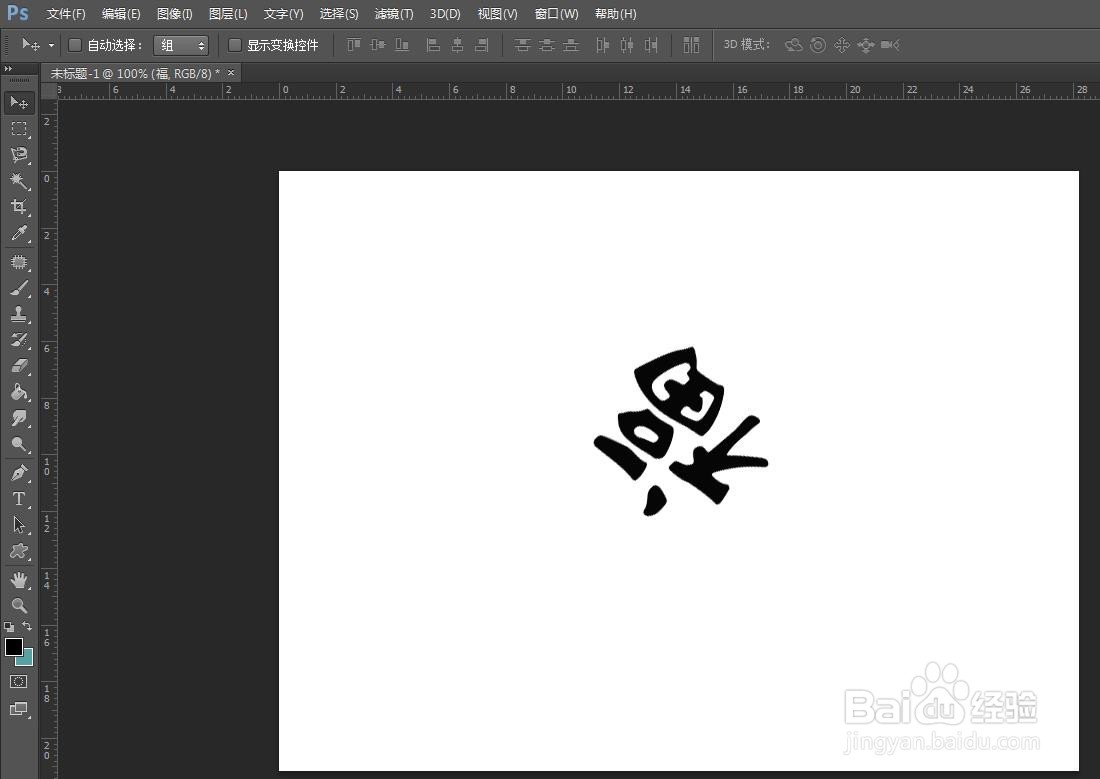Click the foreground color swatch

click(13, 647)
